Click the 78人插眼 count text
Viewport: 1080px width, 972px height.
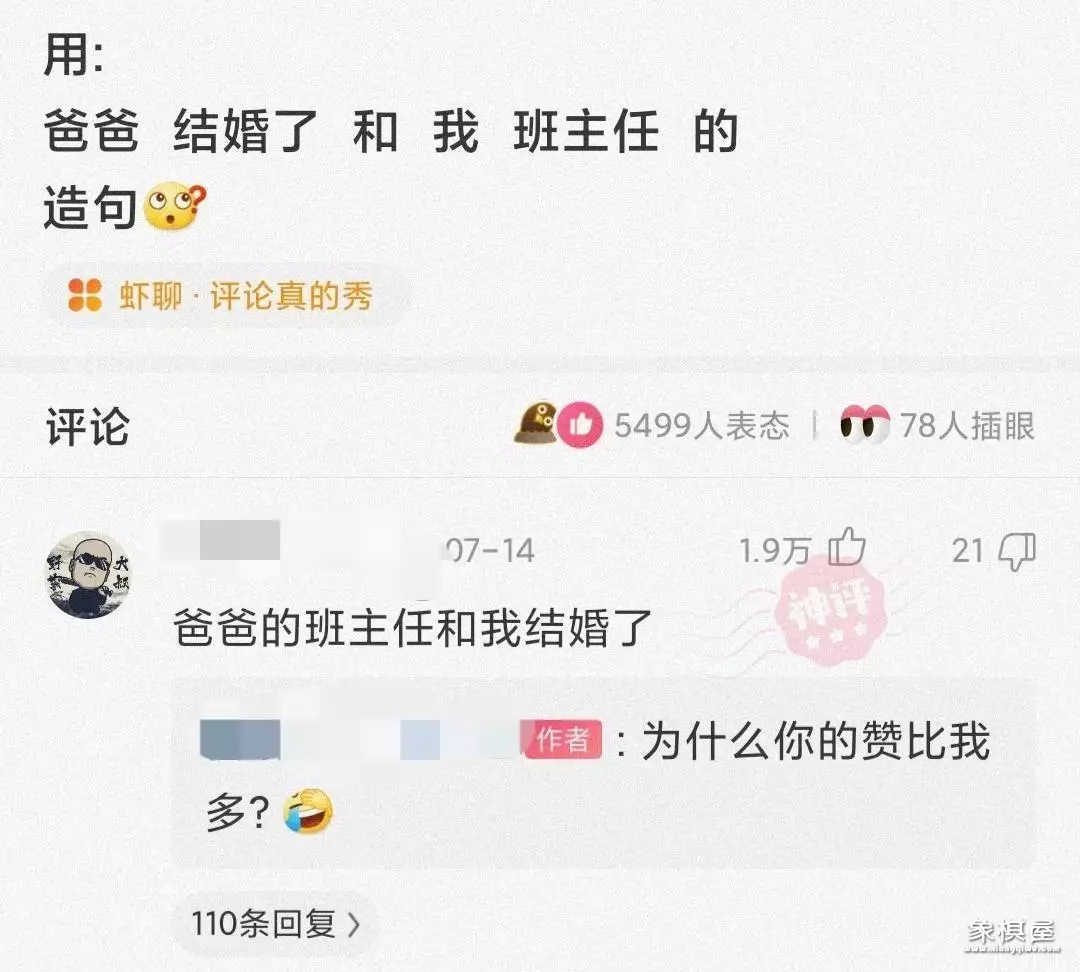[x=967, y=425]
